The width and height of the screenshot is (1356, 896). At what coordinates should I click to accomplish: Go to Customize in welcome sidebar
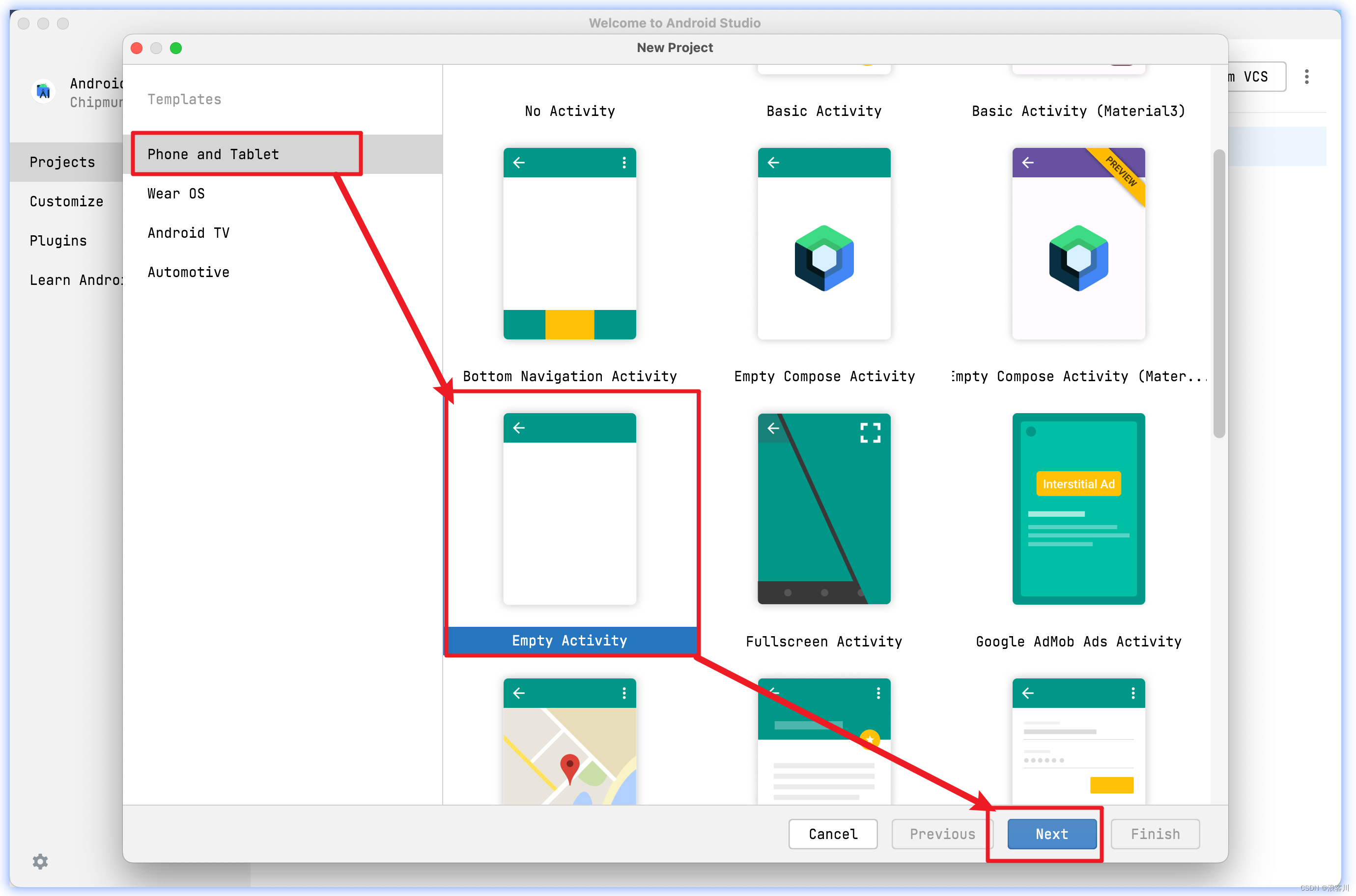66,201
